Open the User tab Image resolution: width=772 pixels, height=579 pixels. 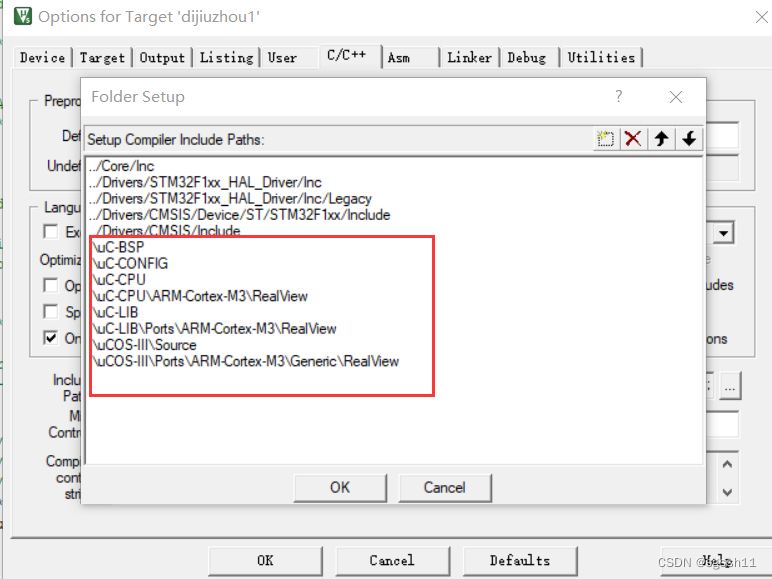[x=282, y=58]
